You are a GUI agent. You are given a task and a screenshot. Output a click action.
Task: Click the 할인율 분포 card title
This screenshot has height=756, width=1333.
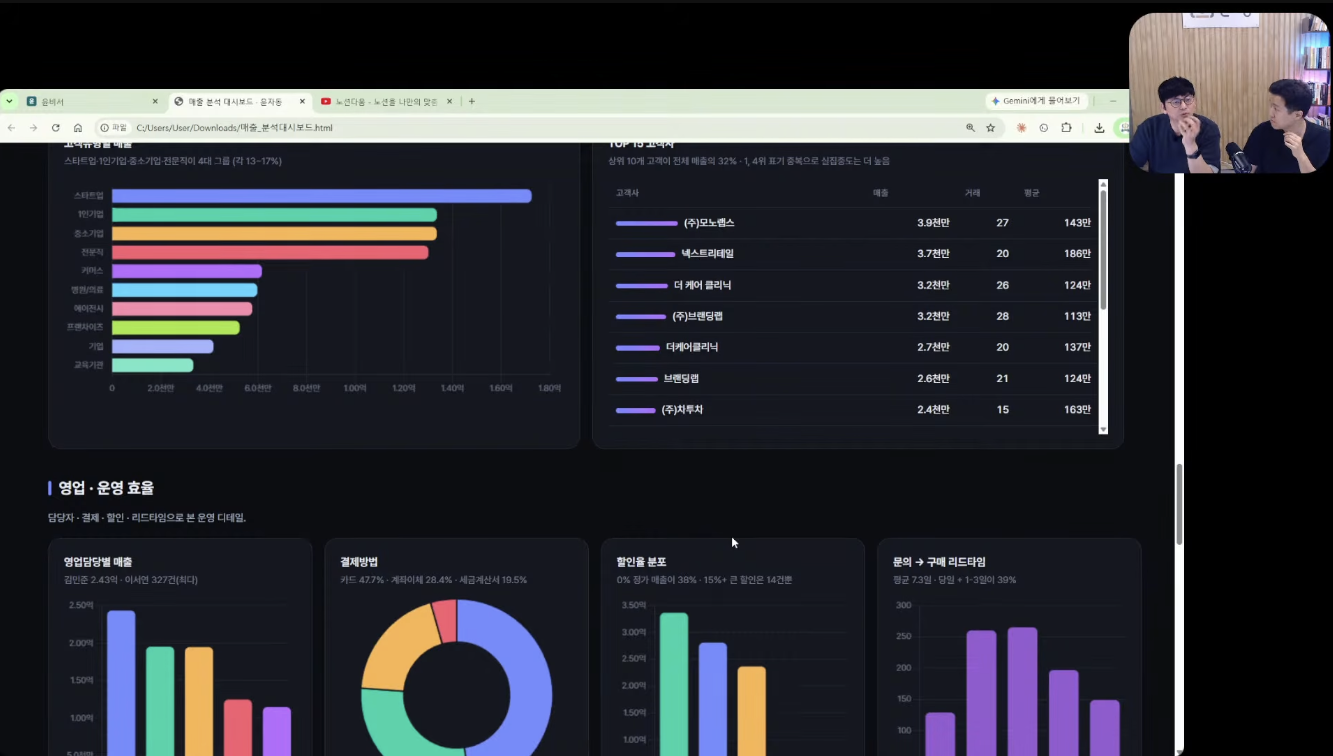click(641, 562)
